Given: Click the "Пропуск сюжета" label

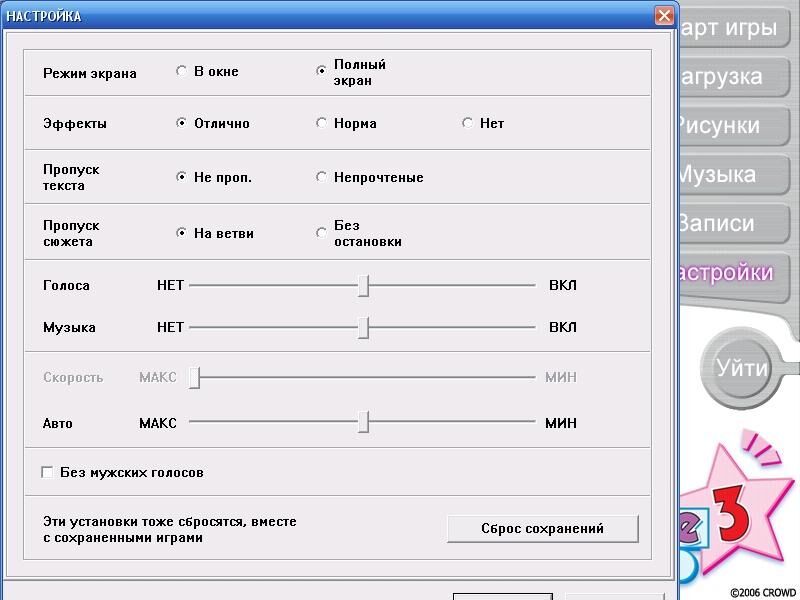Looking at the screenshot, I should point(71,233).
